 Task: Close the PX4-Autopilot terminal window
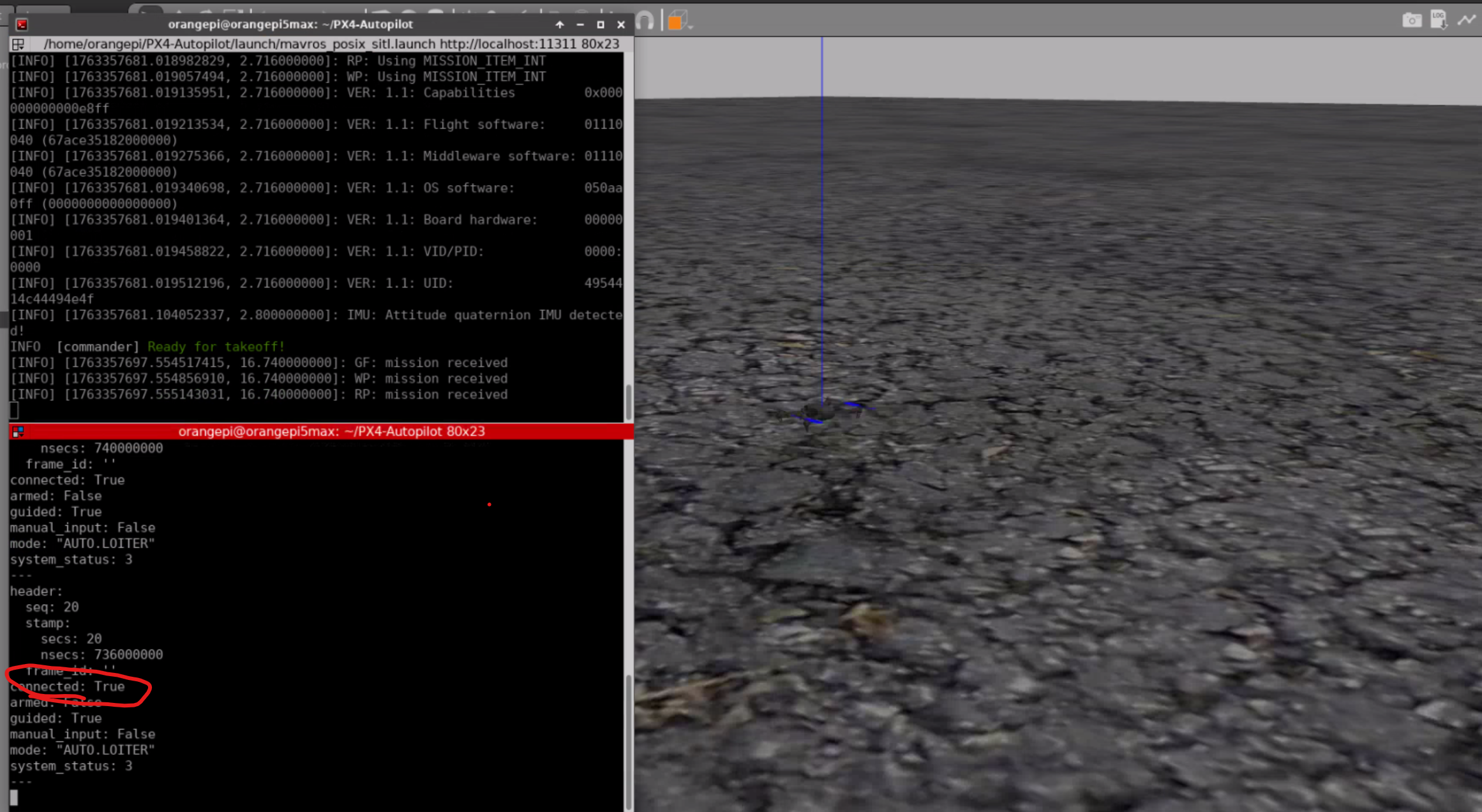coord(621,24)
